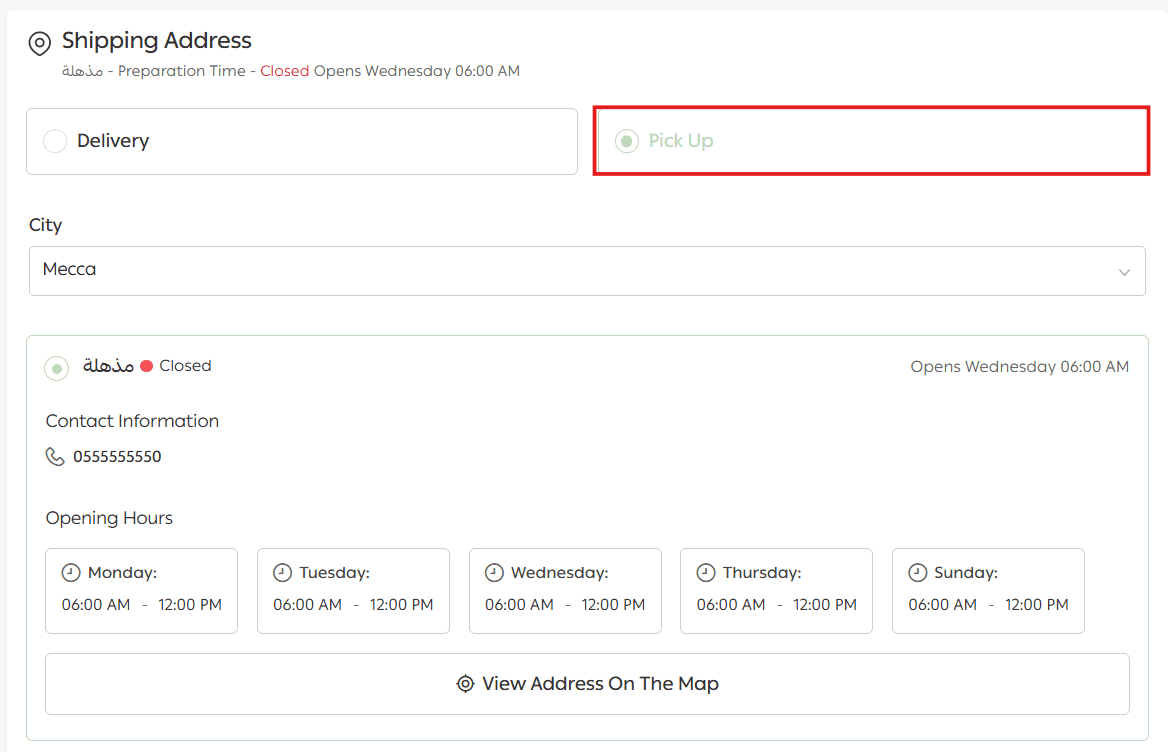Click the red Closed status dot

coord(146,366)
